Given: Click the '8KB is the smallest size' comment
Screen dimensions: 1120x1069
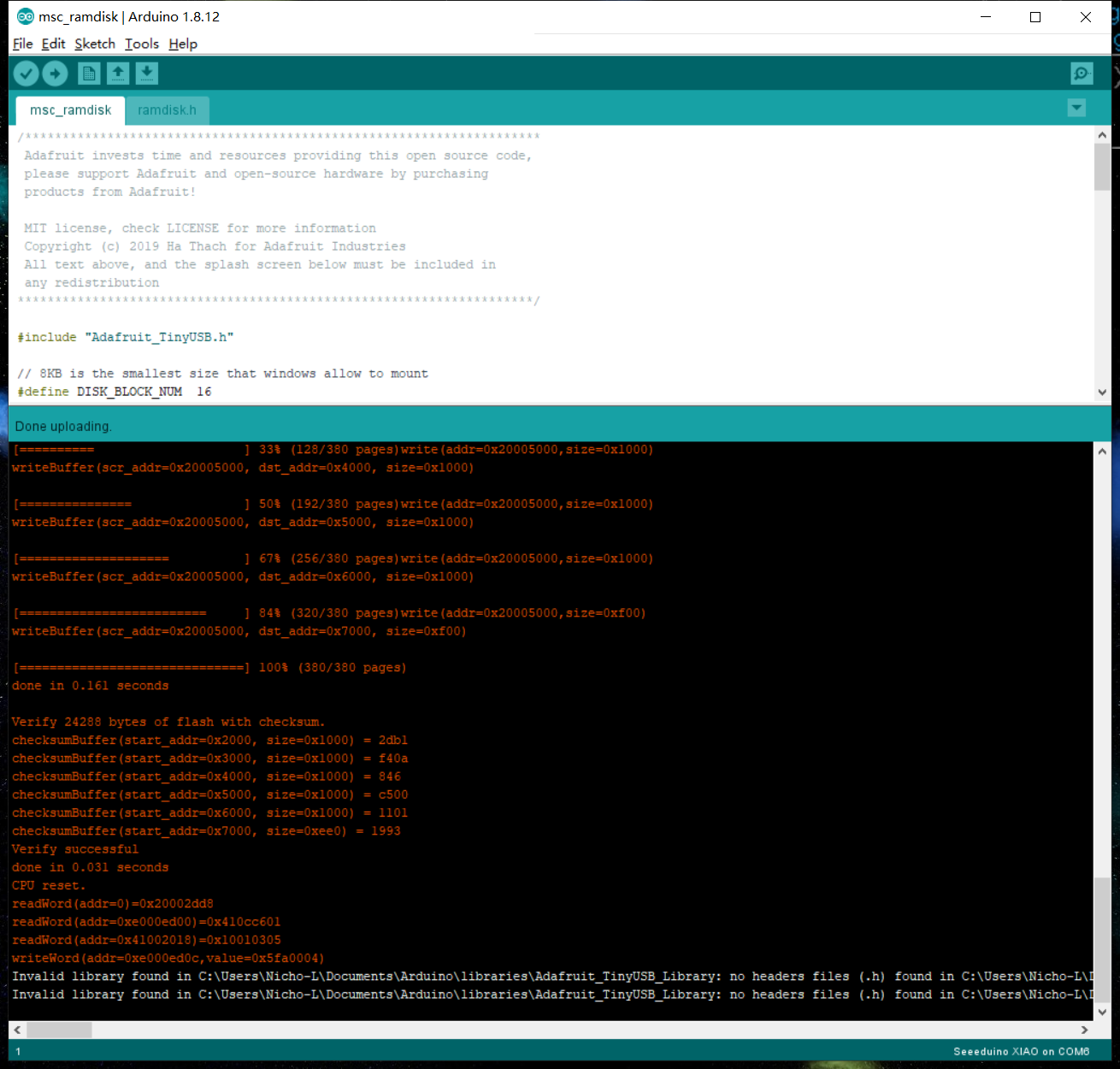Looking at the screenshot, I should point(222,374).
